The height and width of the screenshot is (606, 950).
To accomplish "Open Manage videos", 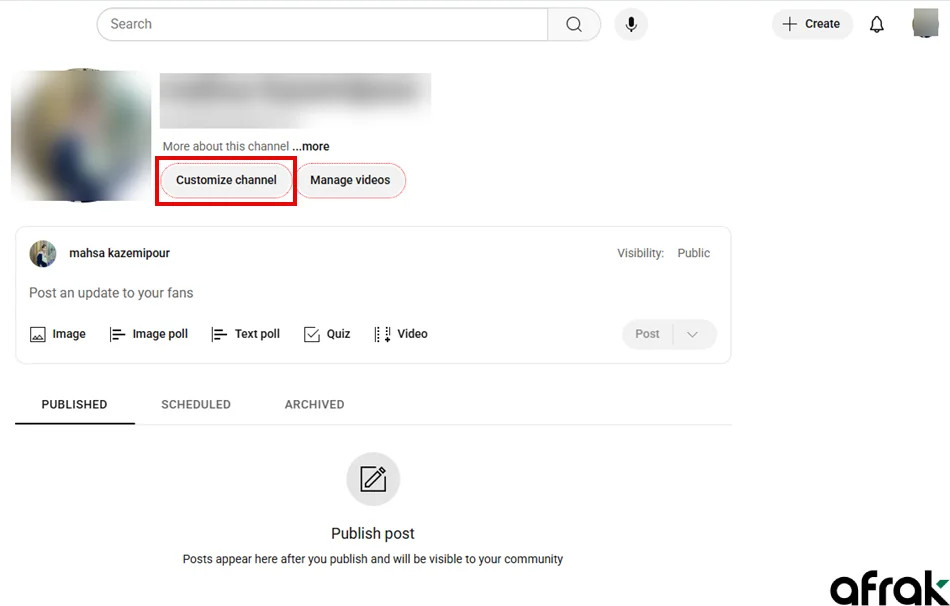I will (x=350, y=180).
